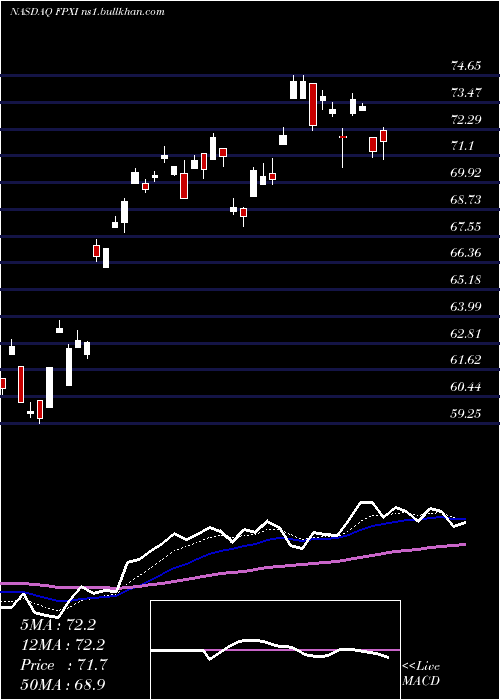Click the 69.92 price axis label
The width and height of the screenshot is (500, 700).
coord(466,173)
